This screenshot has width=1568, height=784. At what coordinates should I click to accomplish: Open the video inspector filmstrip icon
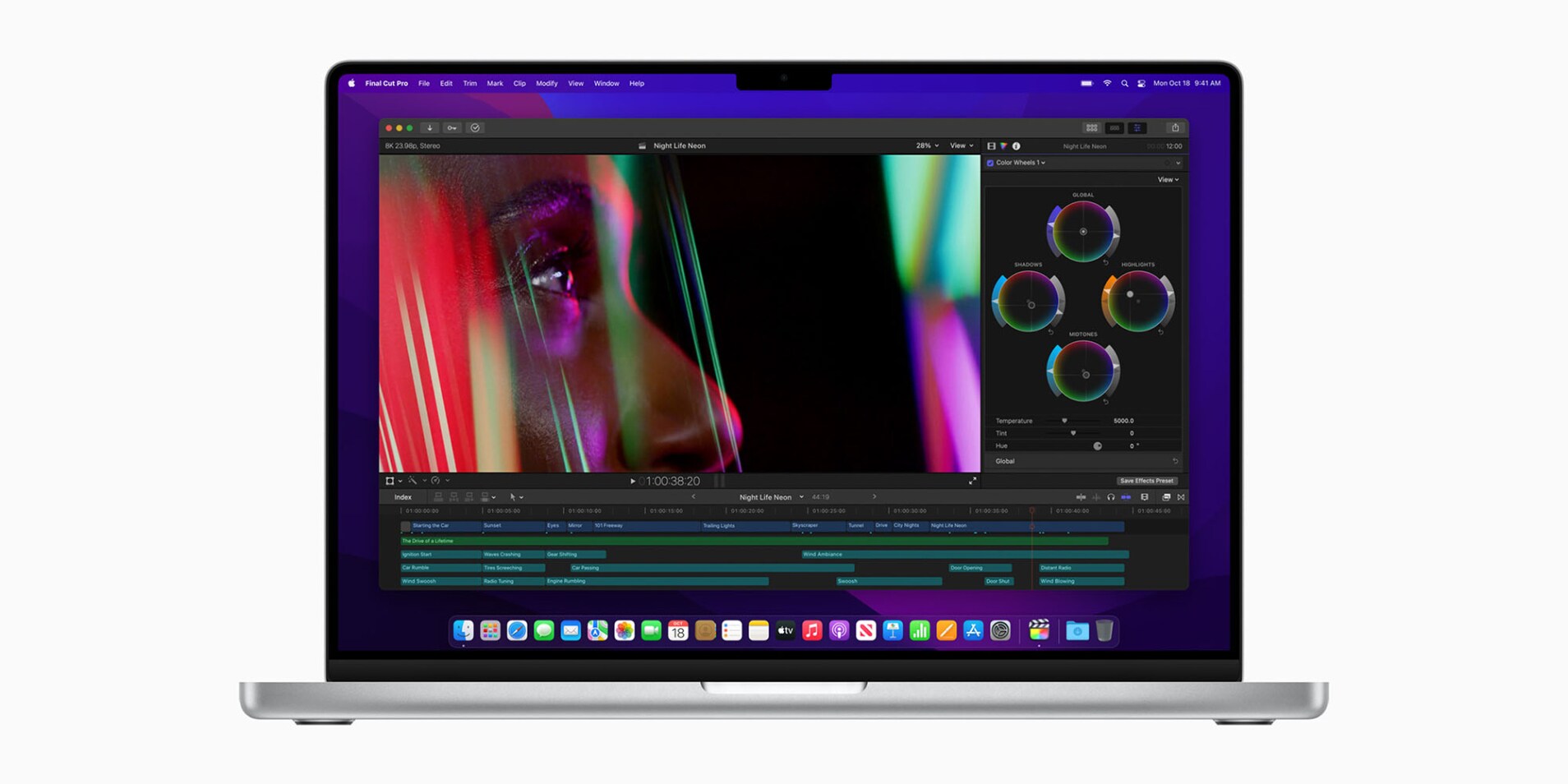coord(991,145)
